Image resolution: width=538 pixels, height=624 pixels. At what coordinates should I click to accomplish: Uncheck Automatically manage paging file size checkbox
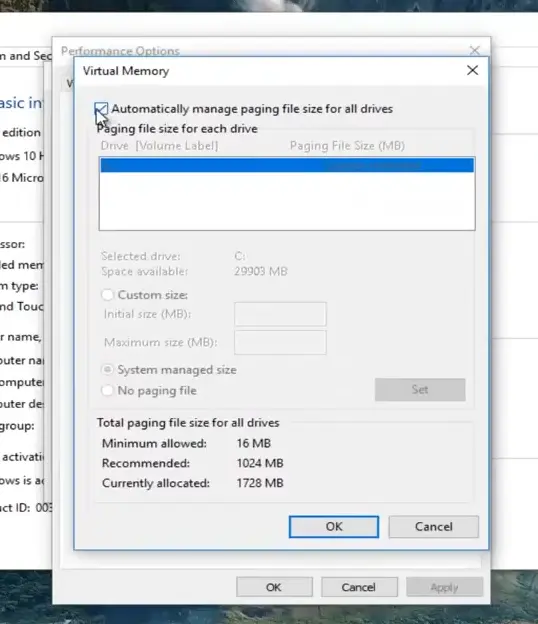[101, 109]
